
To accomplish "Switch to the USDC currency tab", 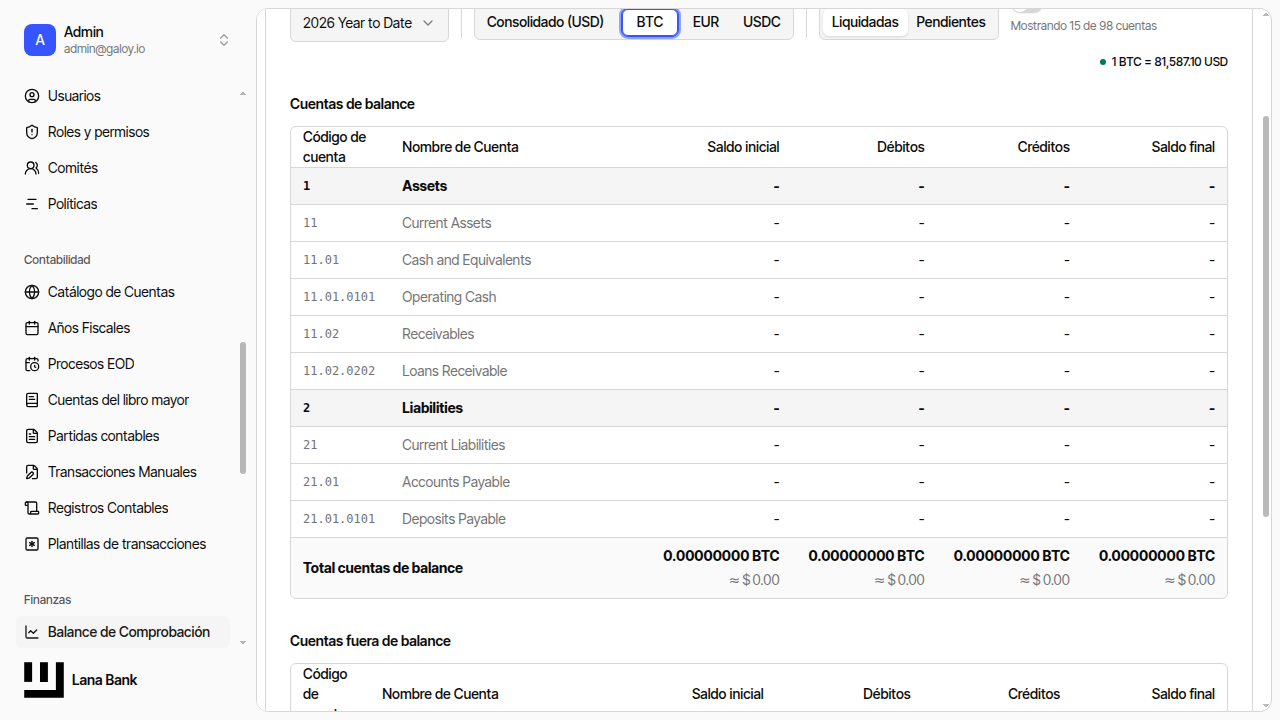I will pyautogui.click(x=762, y=22).
